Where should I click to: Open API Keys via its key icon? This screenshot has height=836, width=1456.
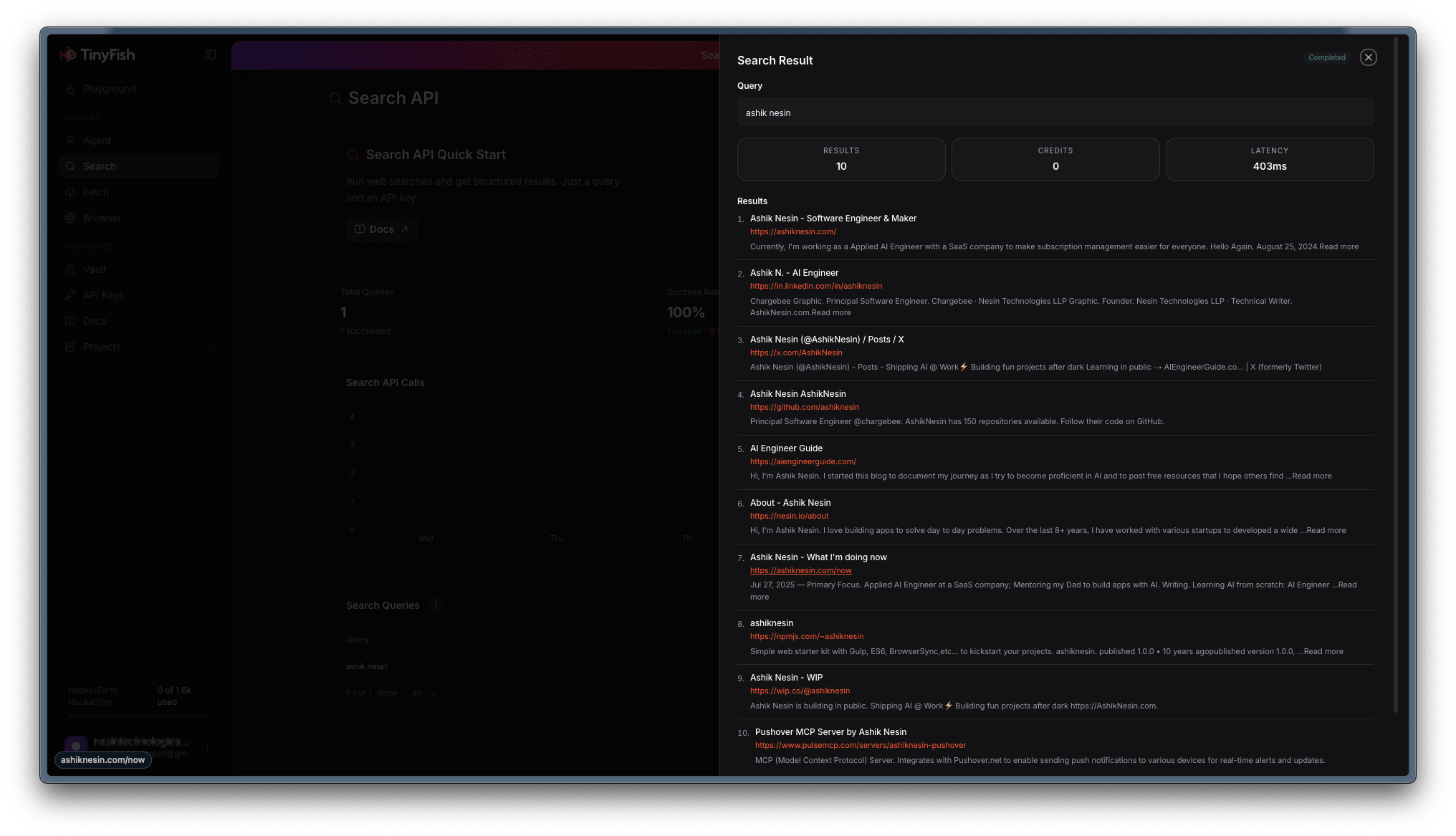point(70,295)
